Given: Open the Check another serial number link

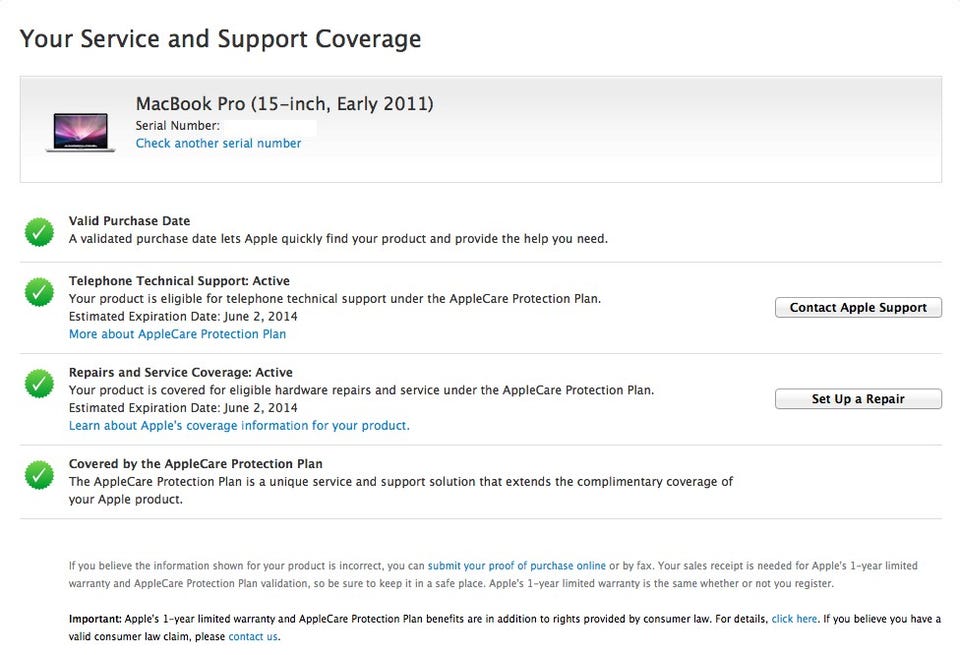Looking at the screenshot, I should point(218,143).
